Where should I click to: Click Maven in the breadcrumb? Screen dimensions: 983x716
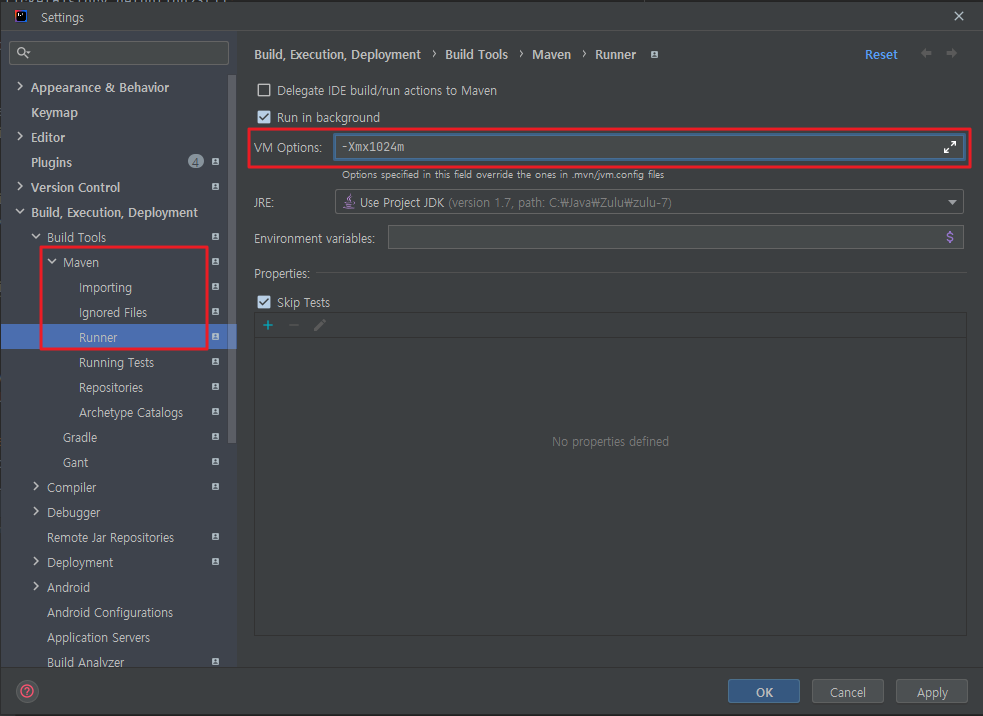click(552, 55)
